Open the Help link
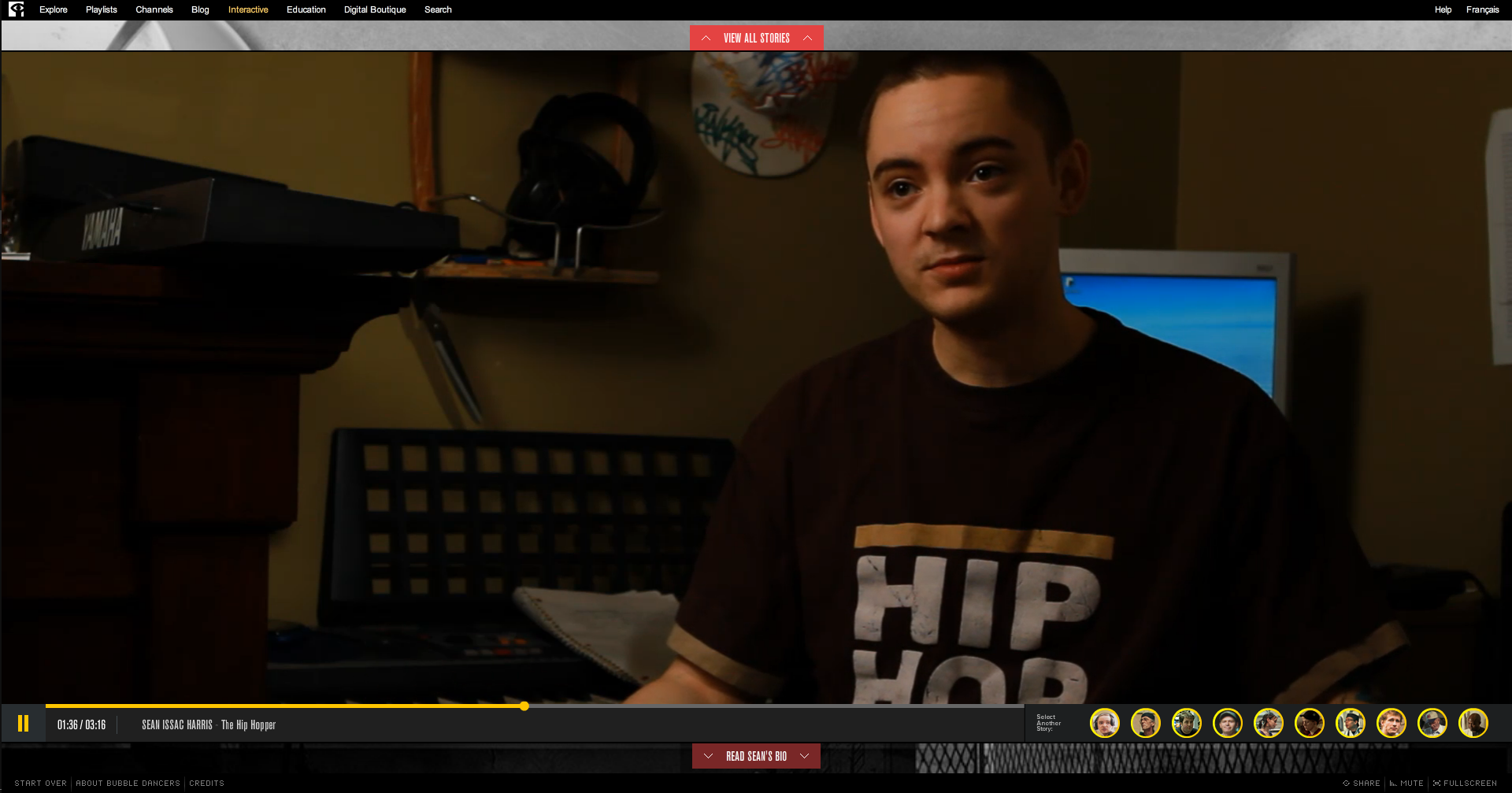 pyautogui.click(x=1443, y=9)
